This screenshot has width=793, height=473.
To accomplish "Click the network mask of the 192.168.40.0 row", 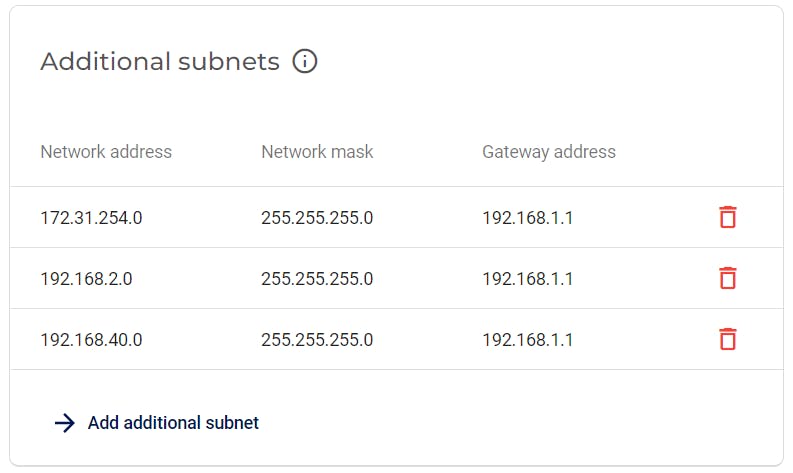I will (317, 339).
